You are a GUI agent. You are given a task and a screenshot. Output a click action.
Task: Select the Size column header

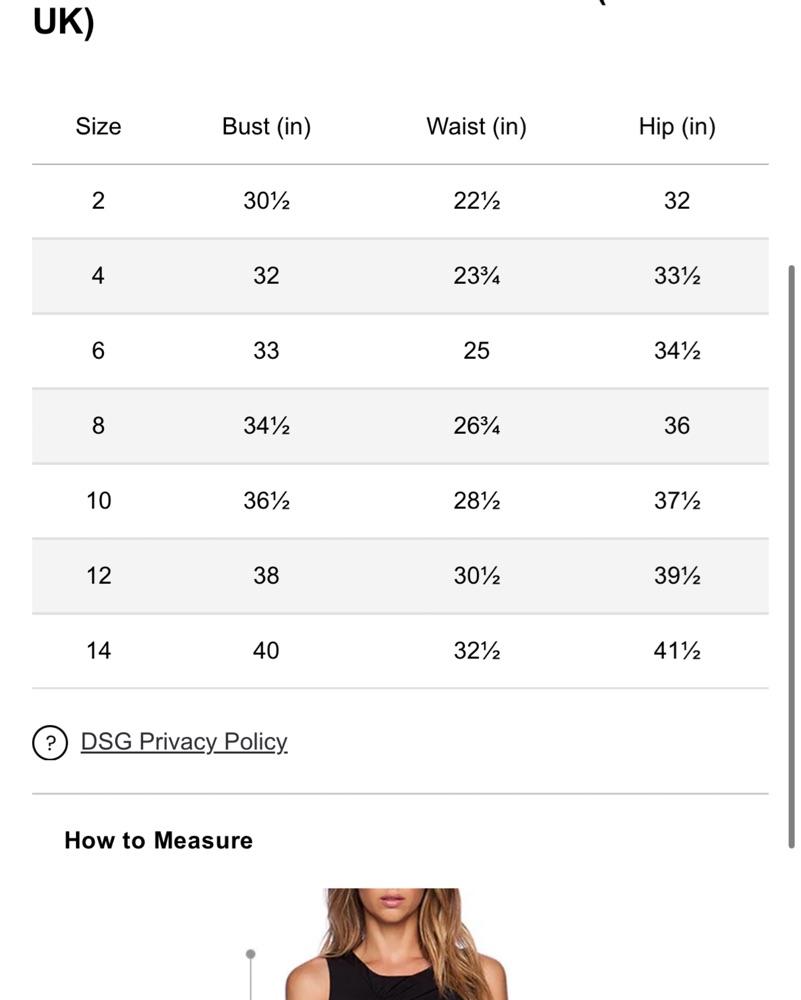tap(98, 126)
